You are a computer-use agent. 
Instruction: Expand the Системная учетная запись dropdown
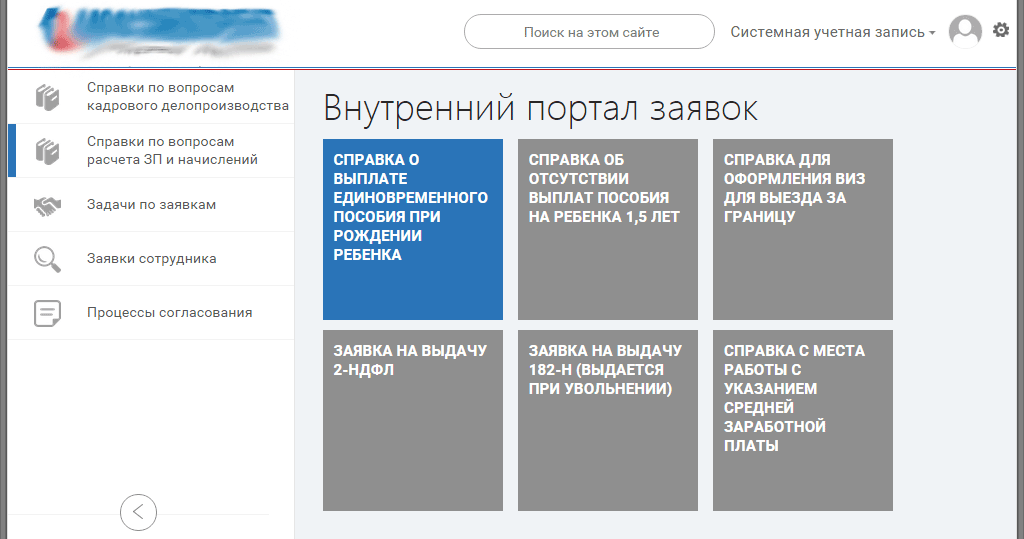(832, 32)
